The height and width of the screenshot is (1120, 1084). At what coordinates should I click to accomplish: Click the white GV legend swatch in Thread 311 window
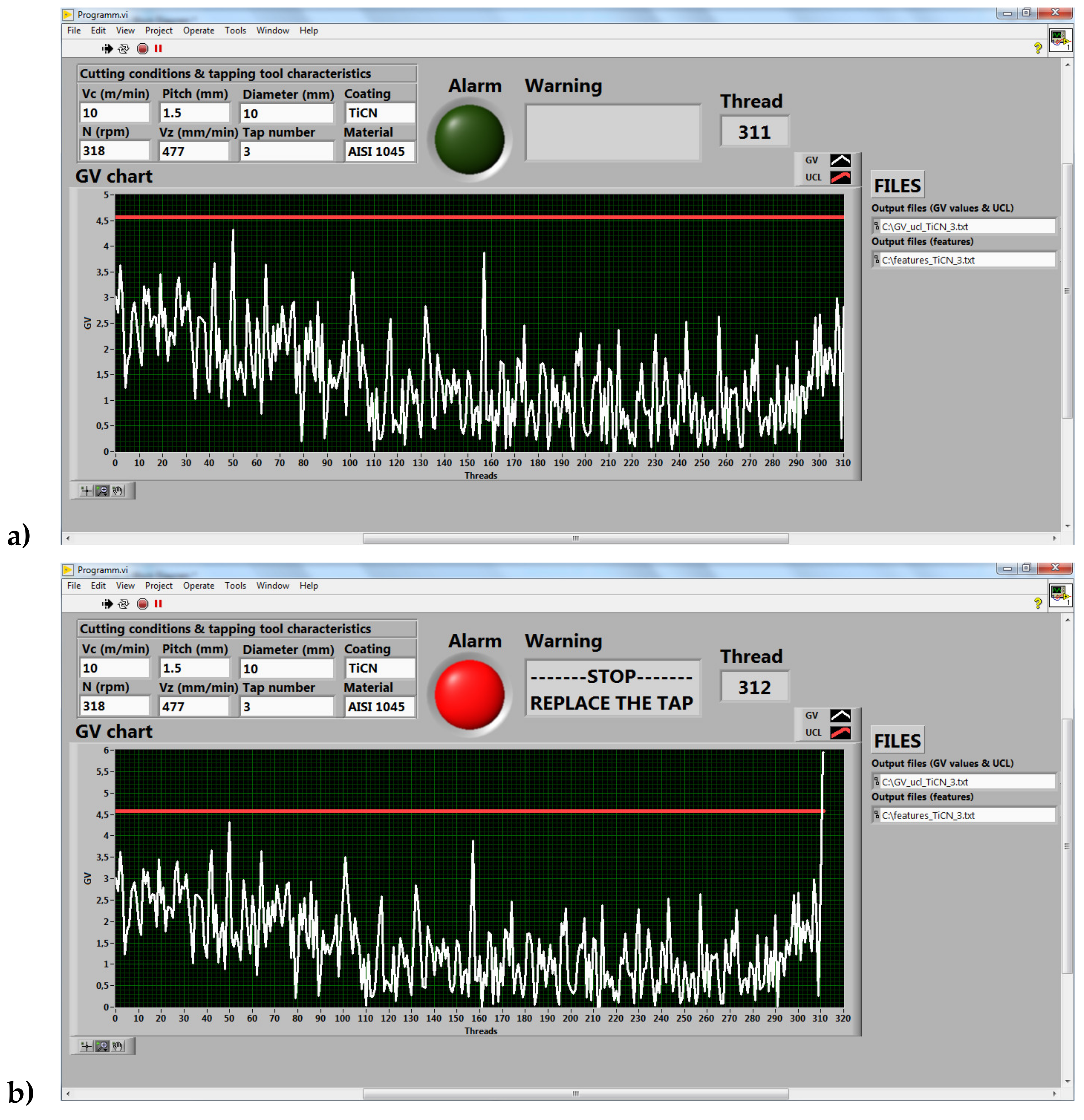(840, 160)
